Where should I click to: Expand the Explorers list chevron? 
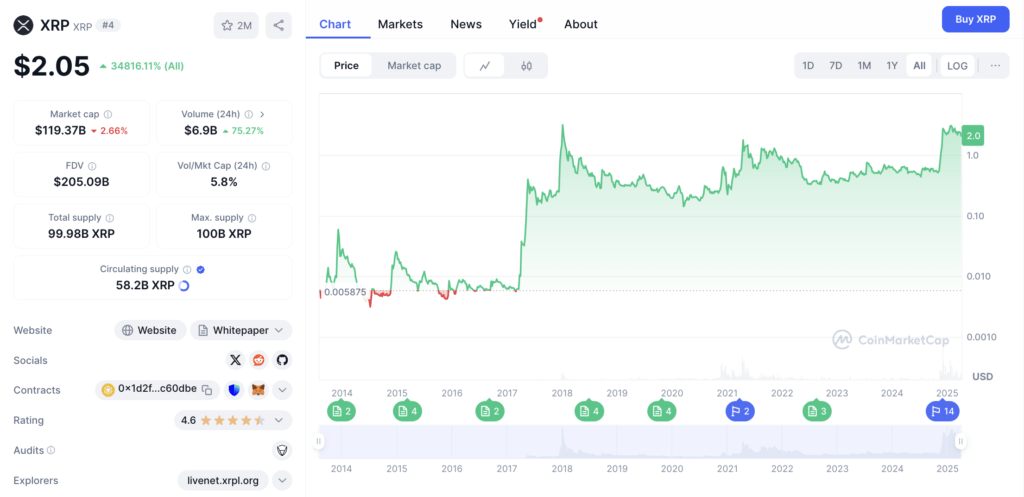click(282, 480)
